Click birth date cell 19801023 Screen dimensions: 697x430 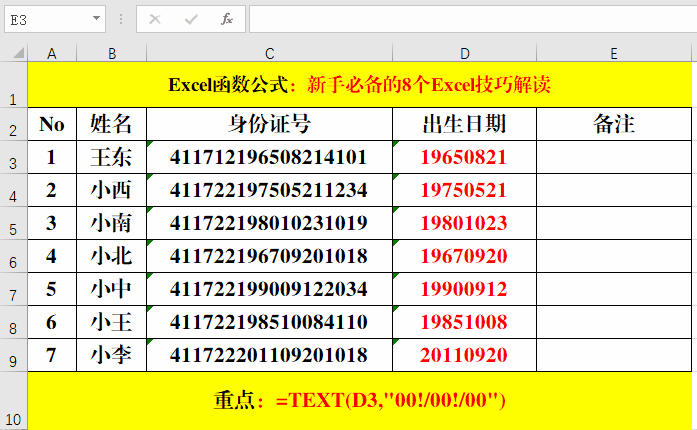coord(464,223)
